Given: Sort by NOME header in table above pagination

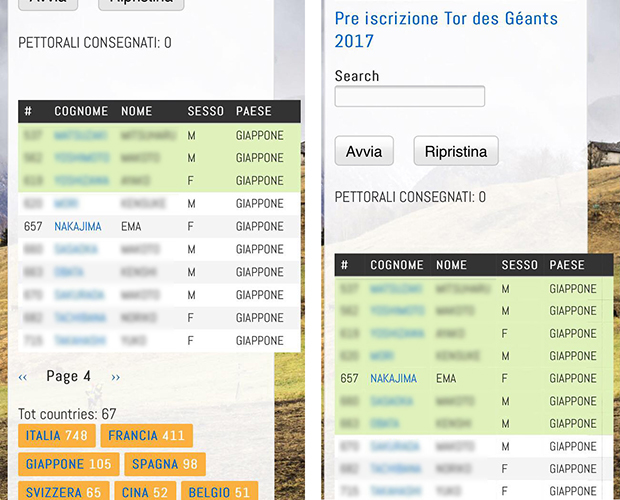Looking at the screenshot, I should tap(137, 111).
